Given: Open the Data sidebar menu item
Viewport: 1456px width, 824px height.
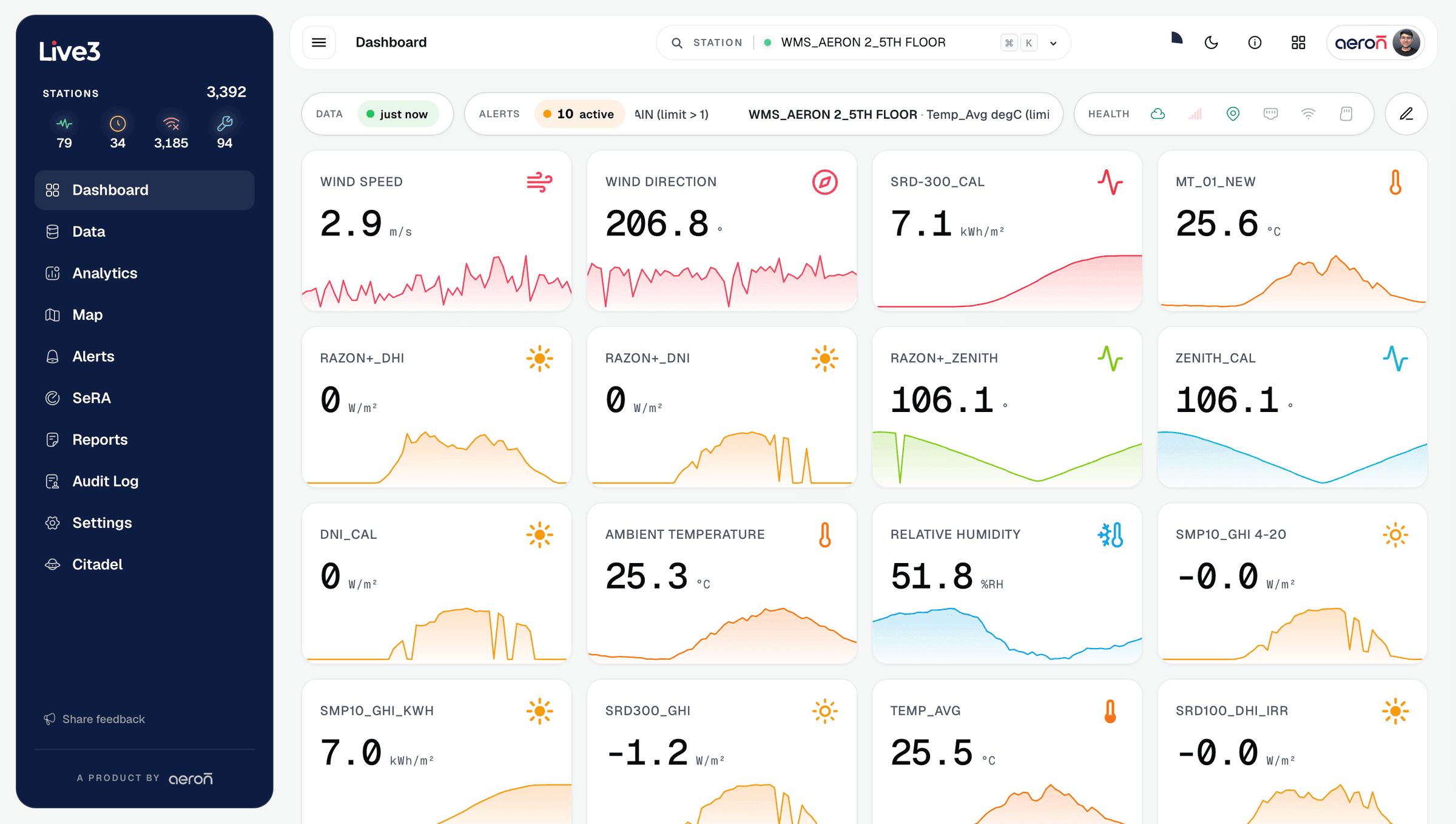Looking at the screenshot, I should (x=144, y=232).
